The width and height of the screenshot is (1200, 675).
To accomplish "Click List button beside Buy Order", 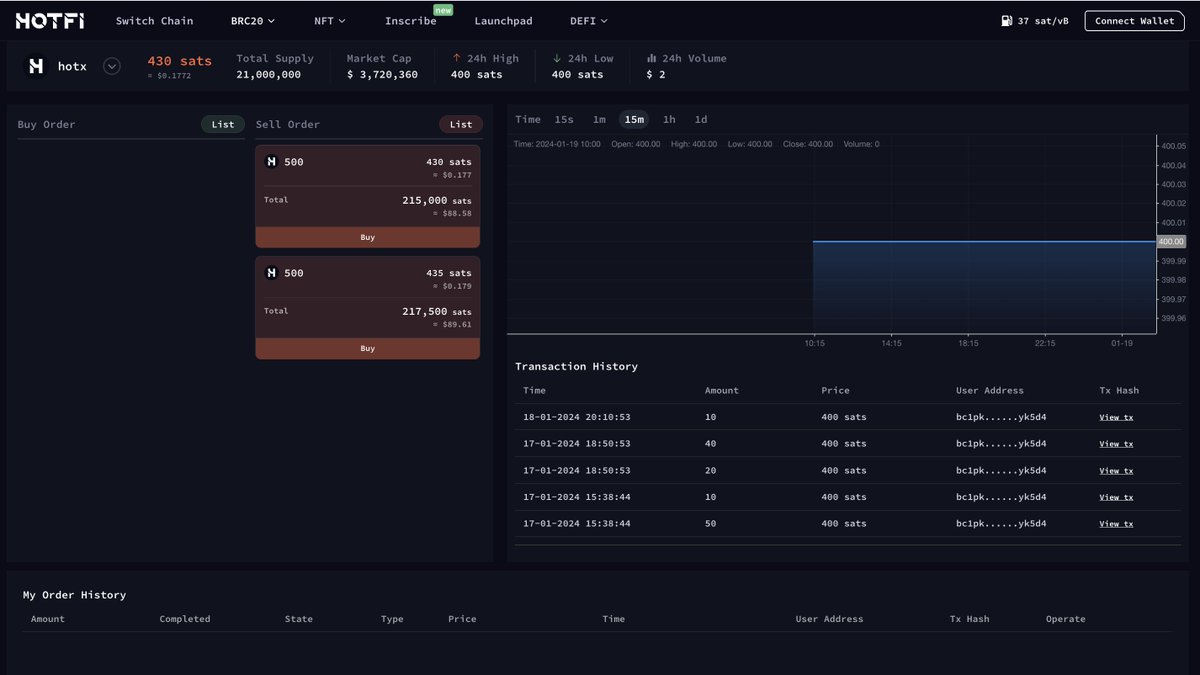I will click(223, 124).
